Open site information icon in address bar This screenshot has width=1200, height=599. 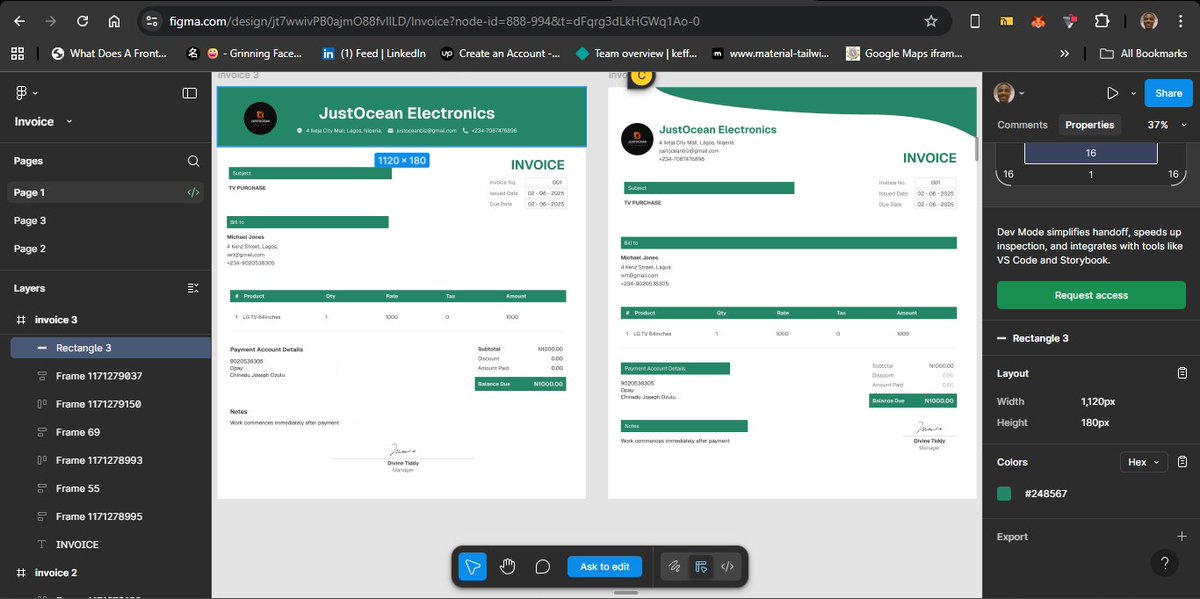pyautogui.click(x=151, y=21)
